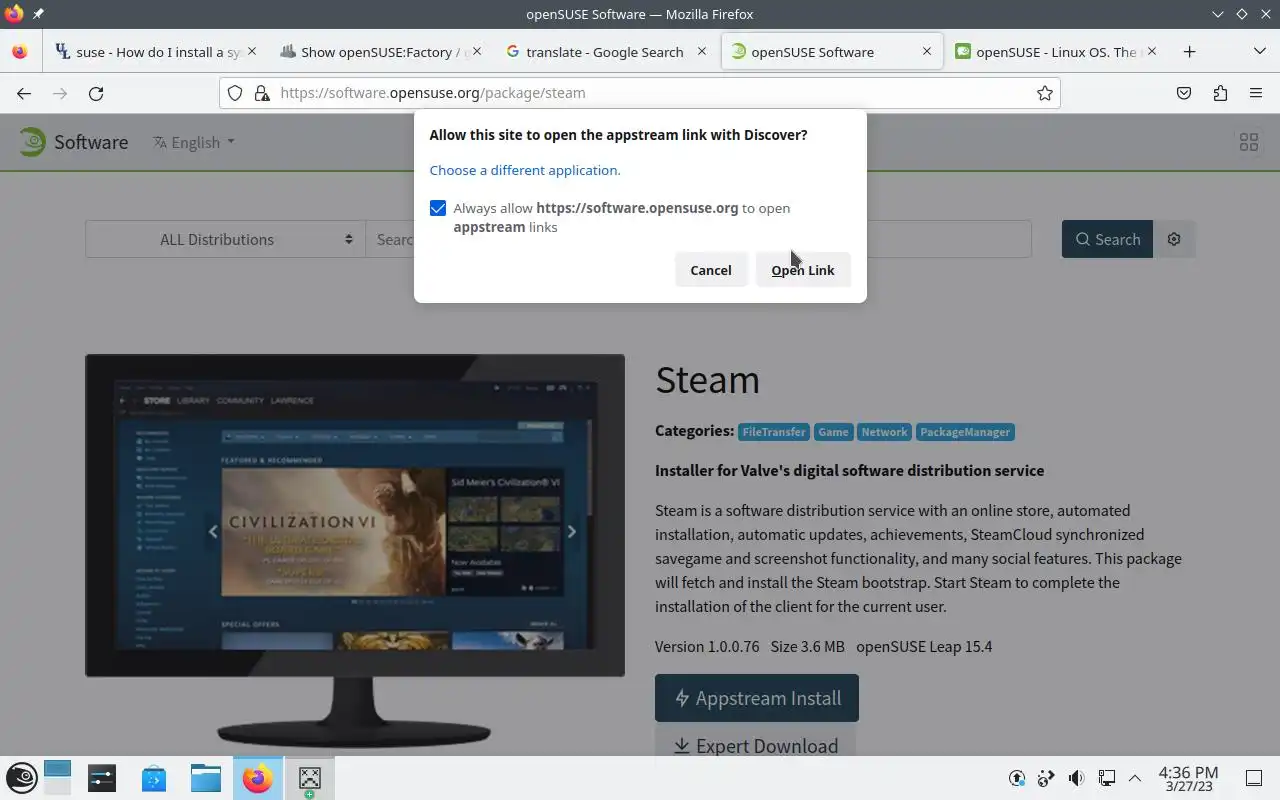Open the English language dropdown
This screenshot has width=1280, height=800.
(194, 142)
